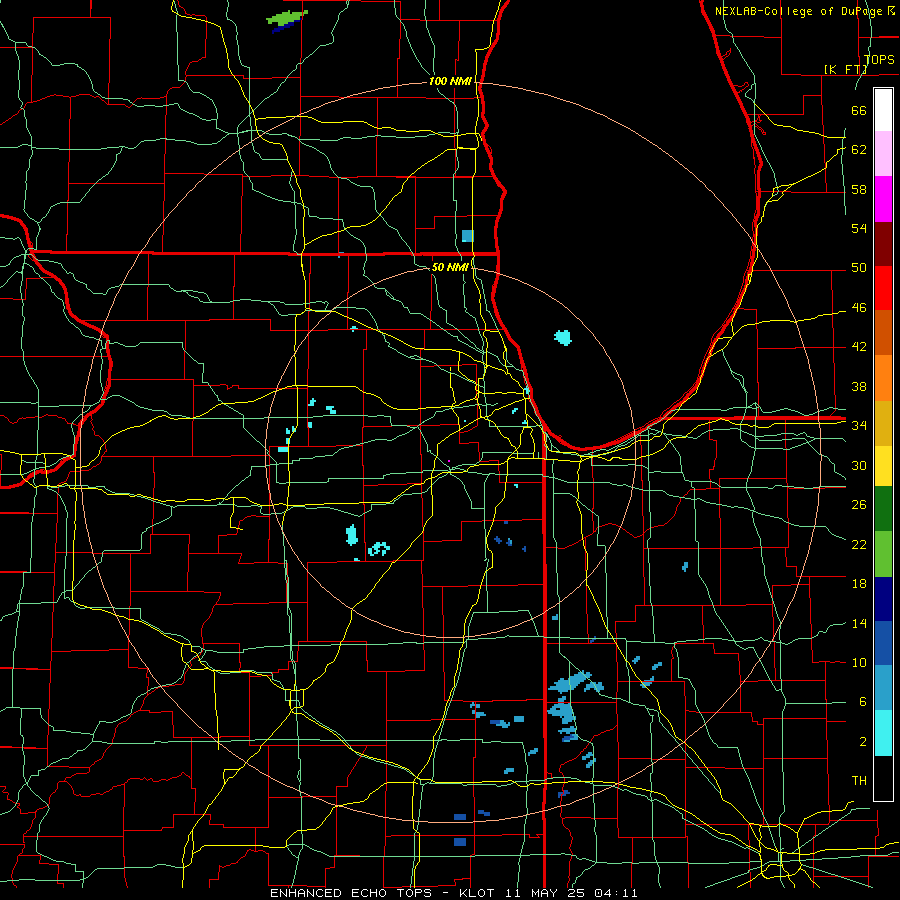
Task: Click the light pink legend swatch
Action: click(883, 154)
